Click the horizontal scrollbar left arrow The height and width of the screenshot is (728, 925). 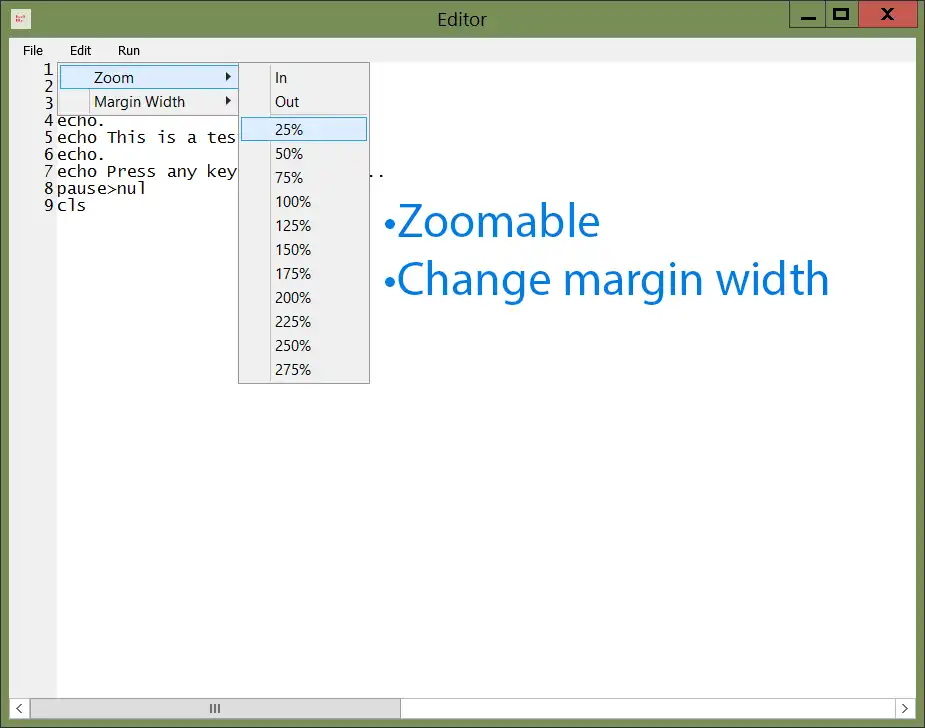point(19,708)
